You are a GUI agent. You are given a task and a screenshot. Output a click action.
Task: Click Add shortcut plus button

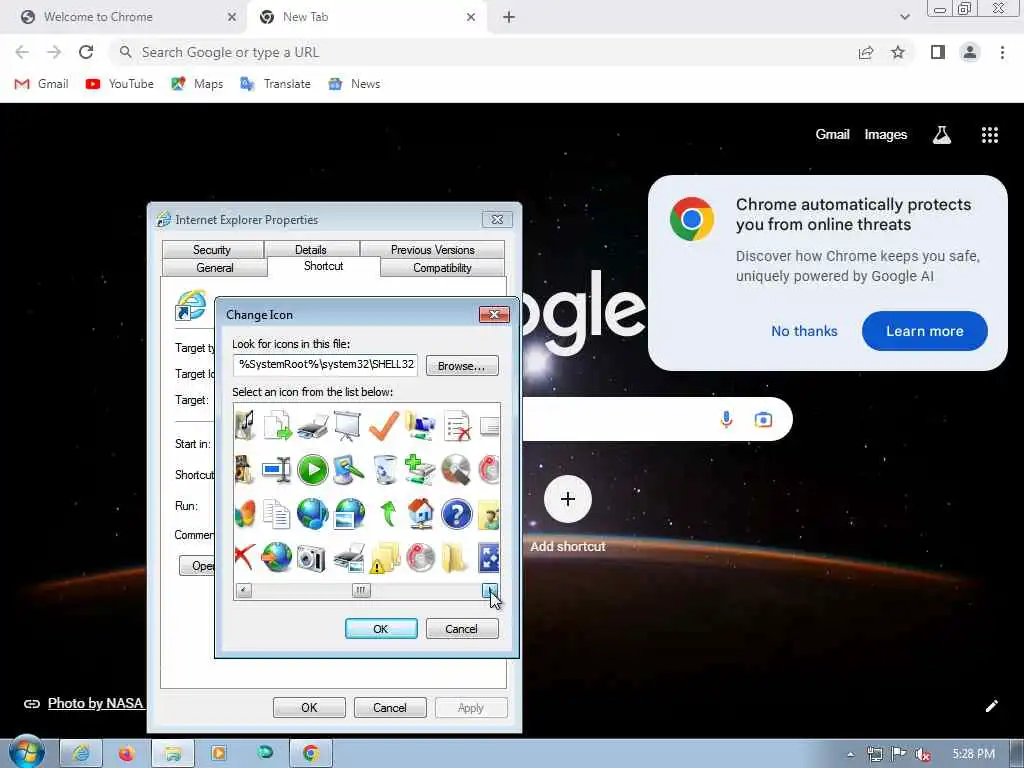click(x=568, y=500)
